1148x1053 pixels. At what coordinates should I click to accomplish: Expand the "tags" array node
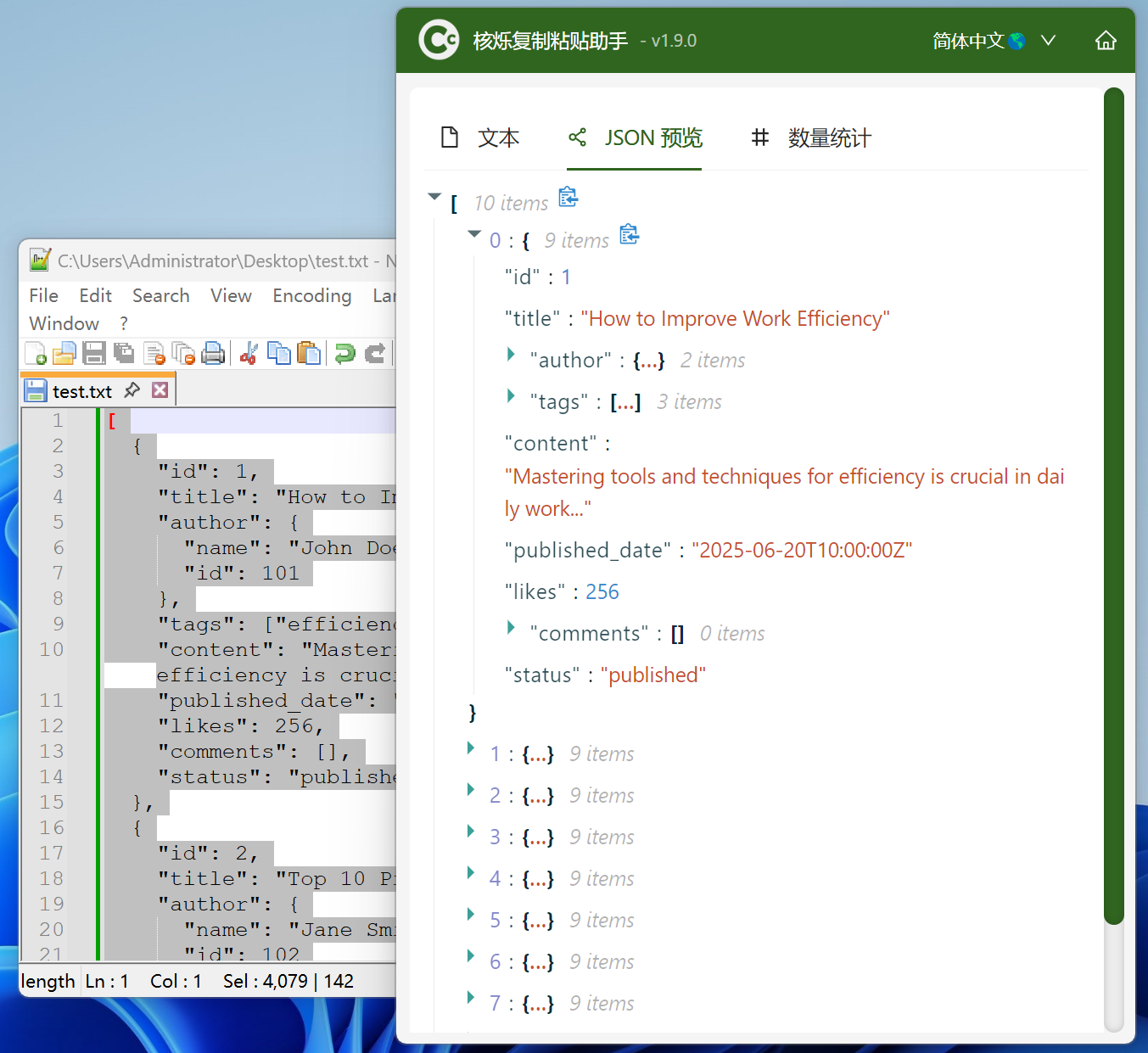511,396
